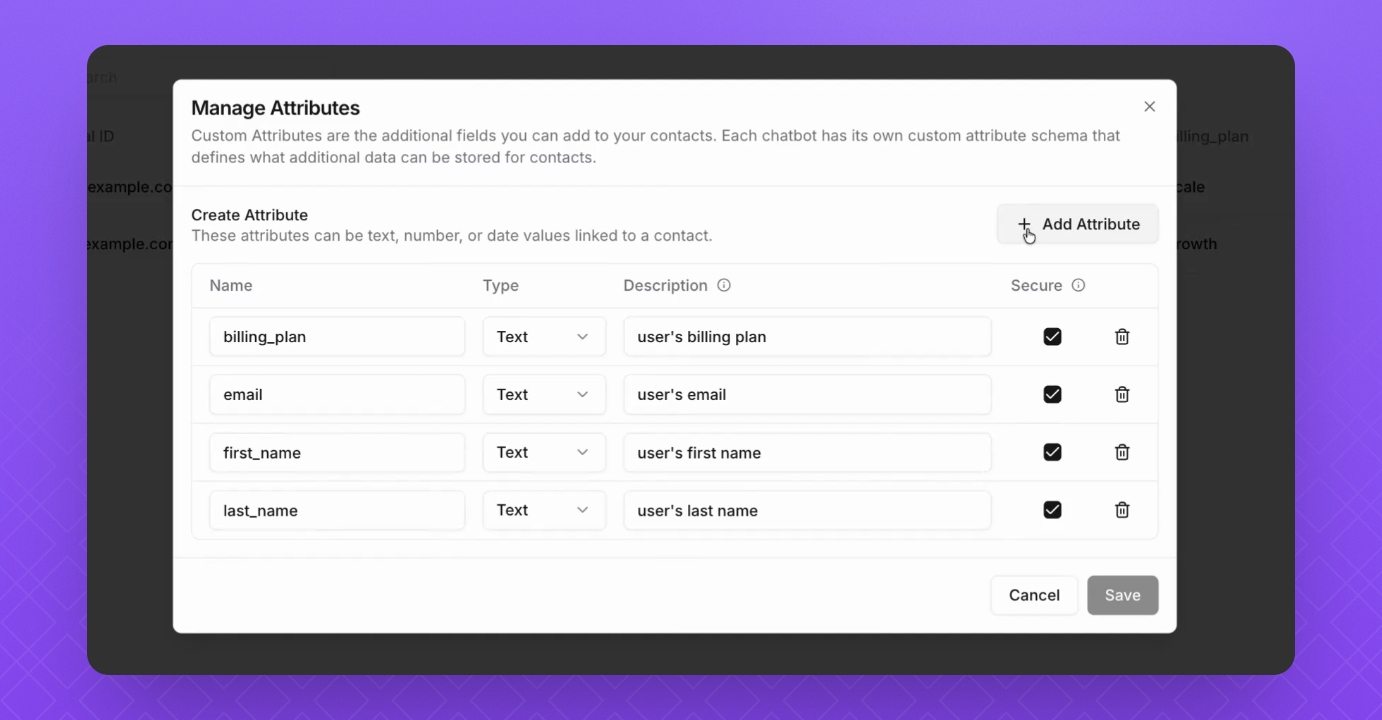Click the "user's email" description field
The height and width of the screenshot is (720, 1382).
coord(807,395)
